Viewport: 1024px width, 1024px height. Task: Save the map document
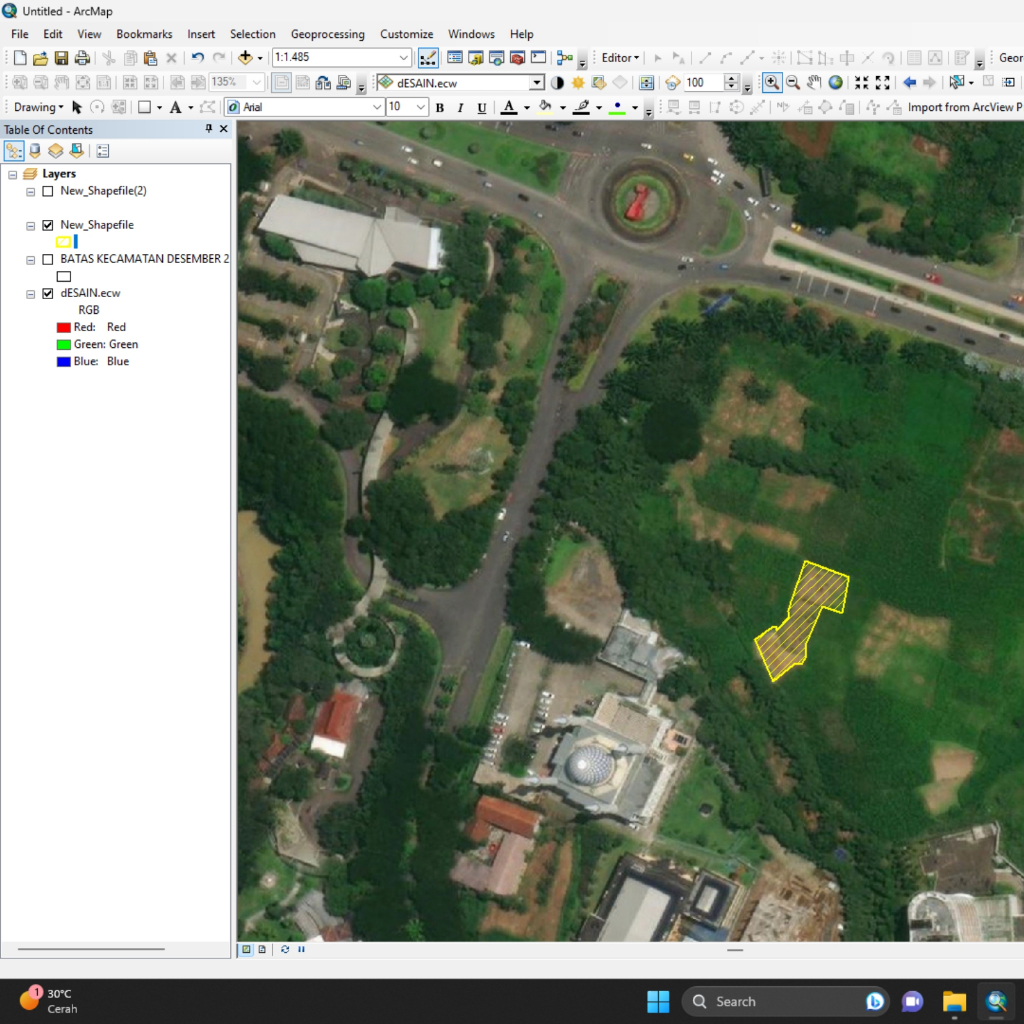[61, 58]
